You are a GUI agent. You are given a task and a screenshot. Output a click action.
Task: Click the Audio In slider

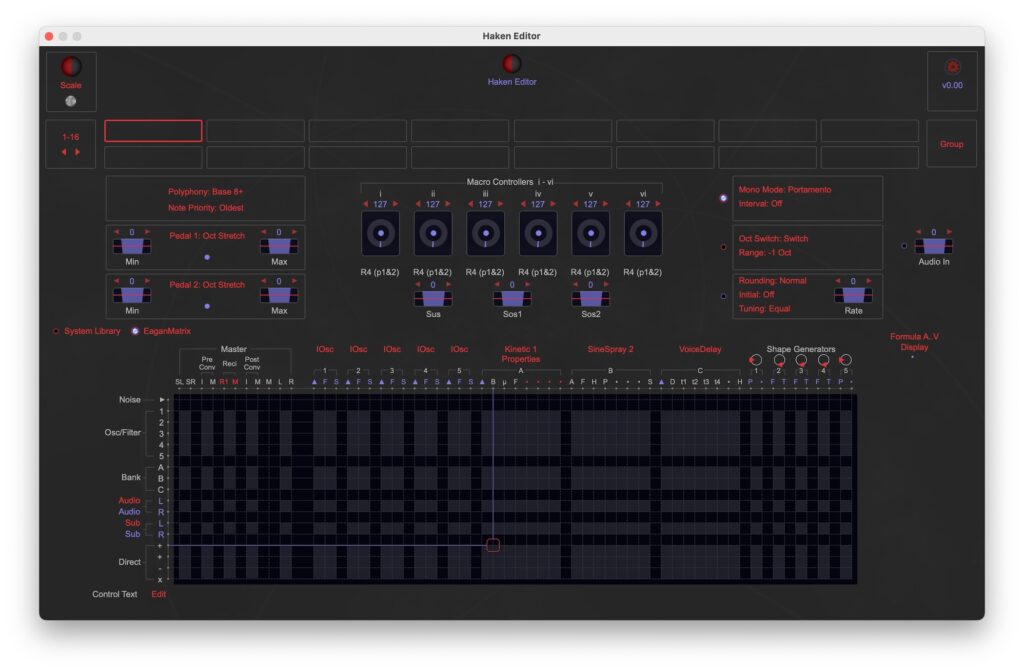[933, 246]
